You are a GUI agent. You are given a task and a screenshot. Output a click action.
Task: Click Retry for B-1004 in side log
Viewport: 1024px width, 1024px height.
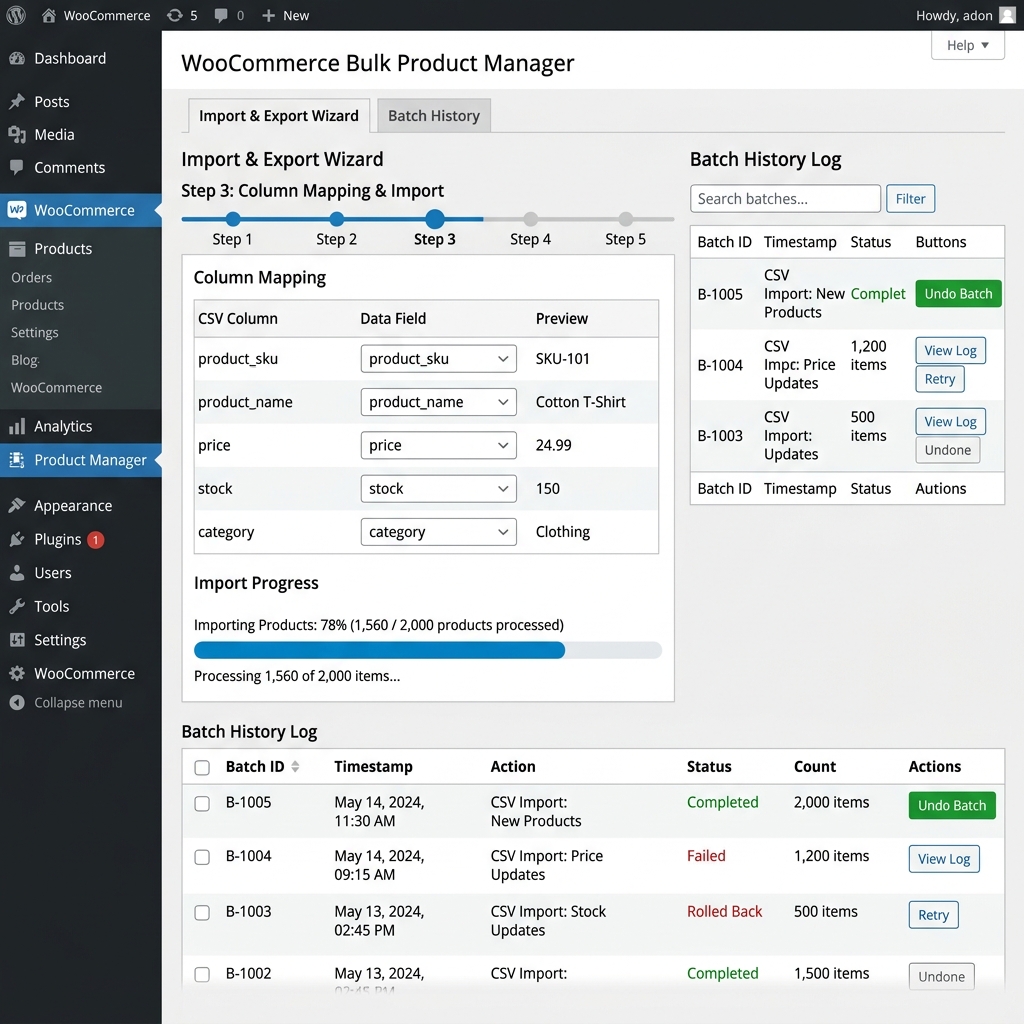click(940, 379)
